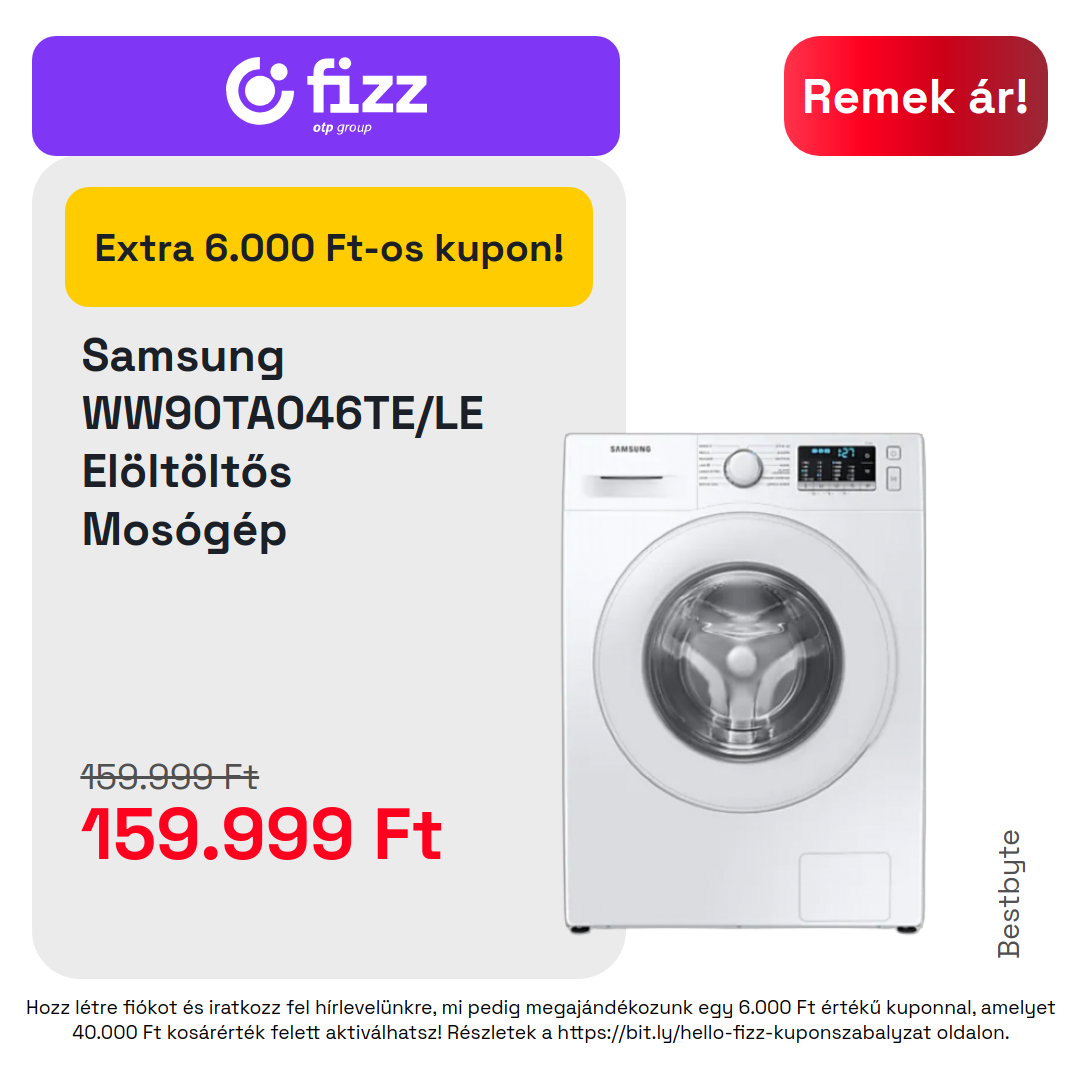Image resolution: width=1080 pixels, height=1080 pixels.
Task: Click the washing machine start/pause button
Action: 893,478
